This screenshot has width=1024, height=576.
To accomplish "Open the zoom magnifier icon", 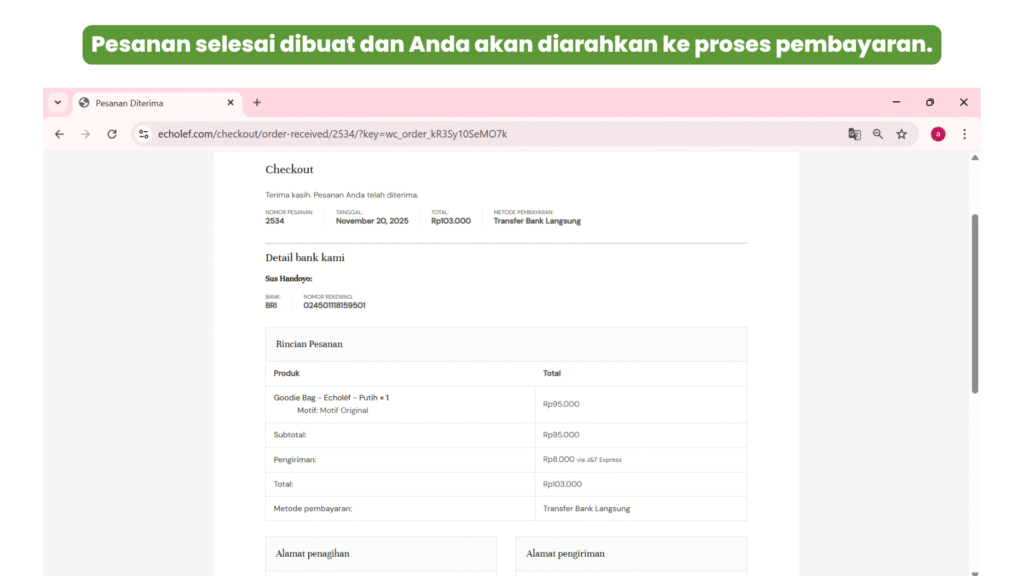I will pos(878,134).
